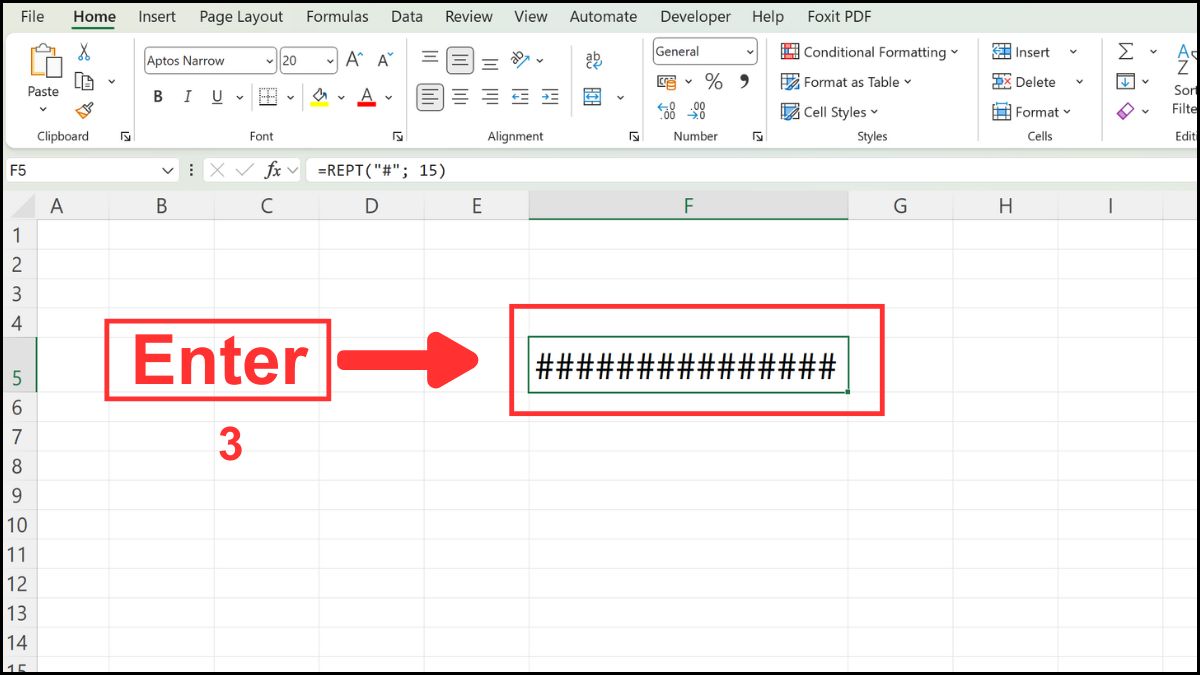Toggle the Merge & Center option

tap(594, 97)
